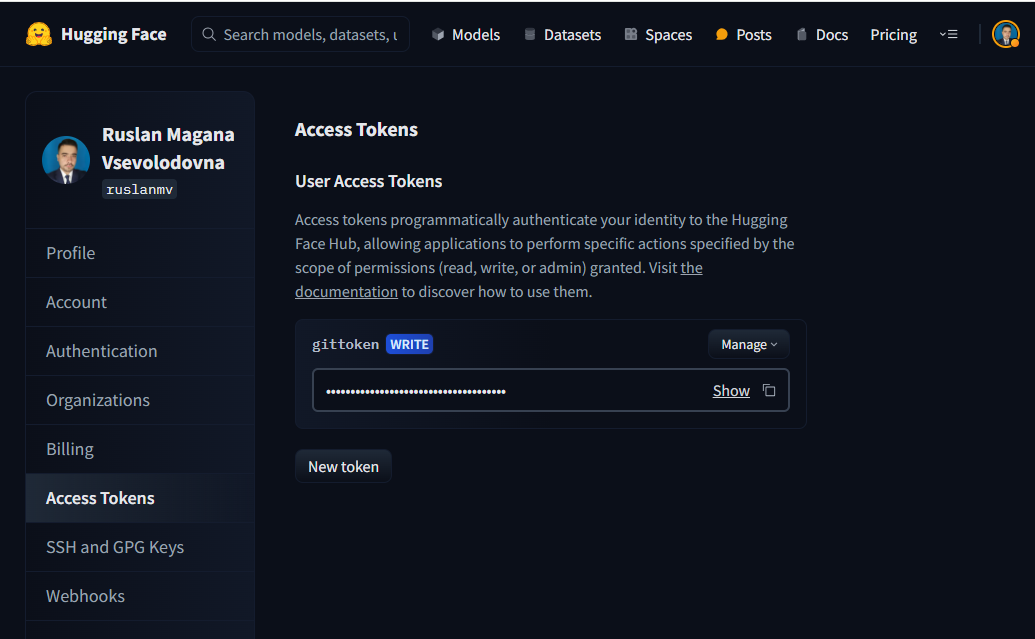Viewport: 1035px width, 639px height.
Task: Open Docs from the navbar
Action: click(x=822, y=34)
